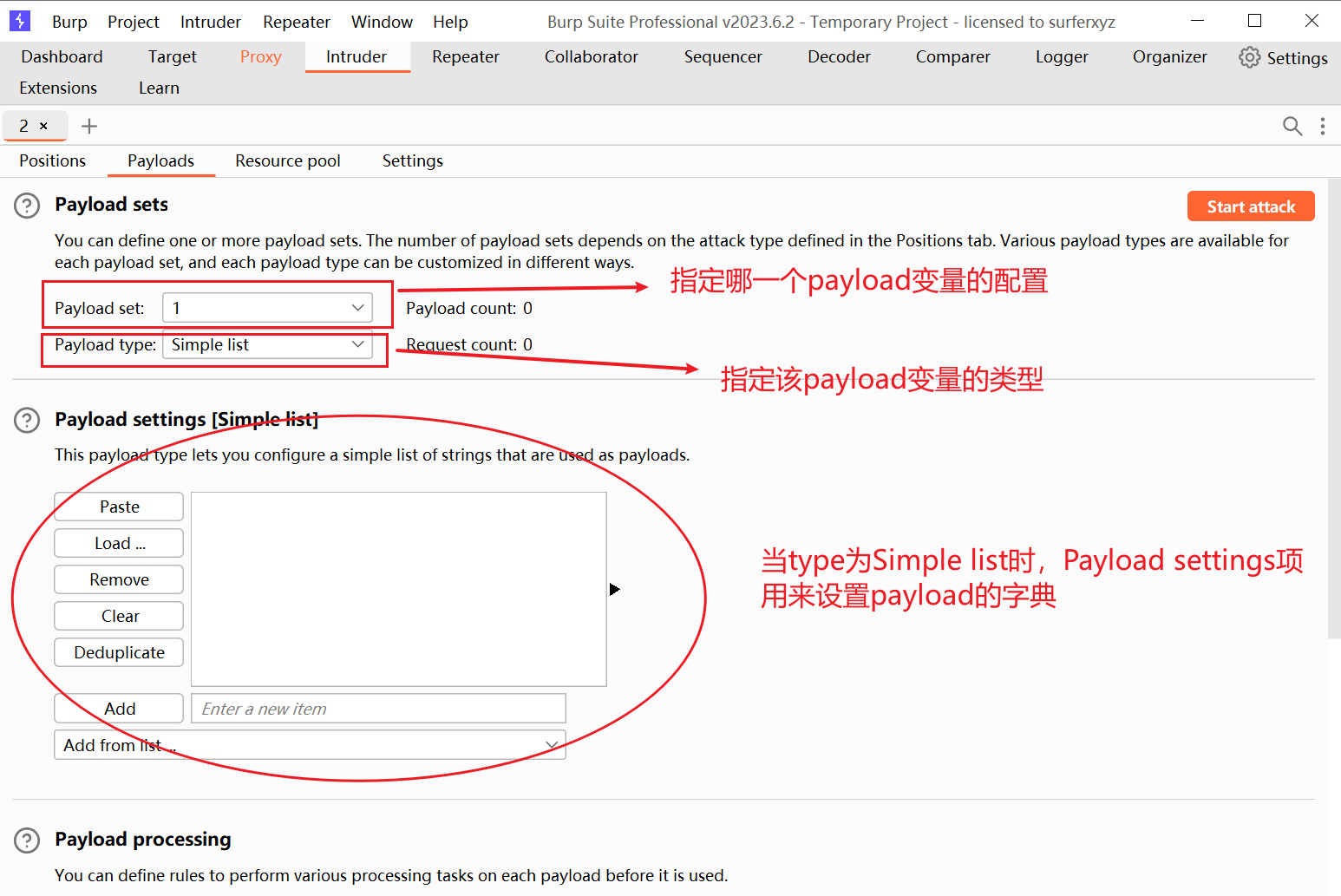Open the Resource pool tab
The width and height of the screenshot is (1341, 896).
[287, 161]
